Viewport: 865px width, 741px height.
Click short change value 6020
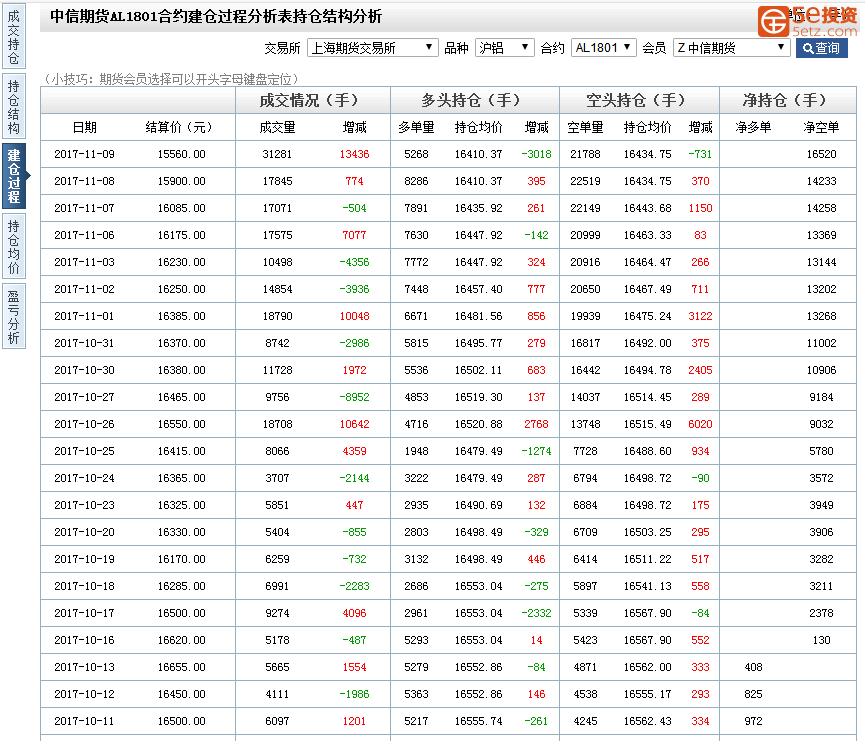coord(700,424)
